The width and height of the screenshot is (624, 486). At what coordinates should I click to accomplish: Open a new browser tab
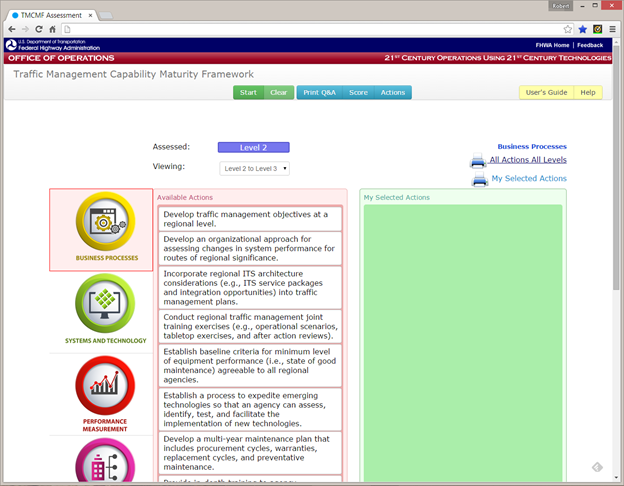coord(105,16)
